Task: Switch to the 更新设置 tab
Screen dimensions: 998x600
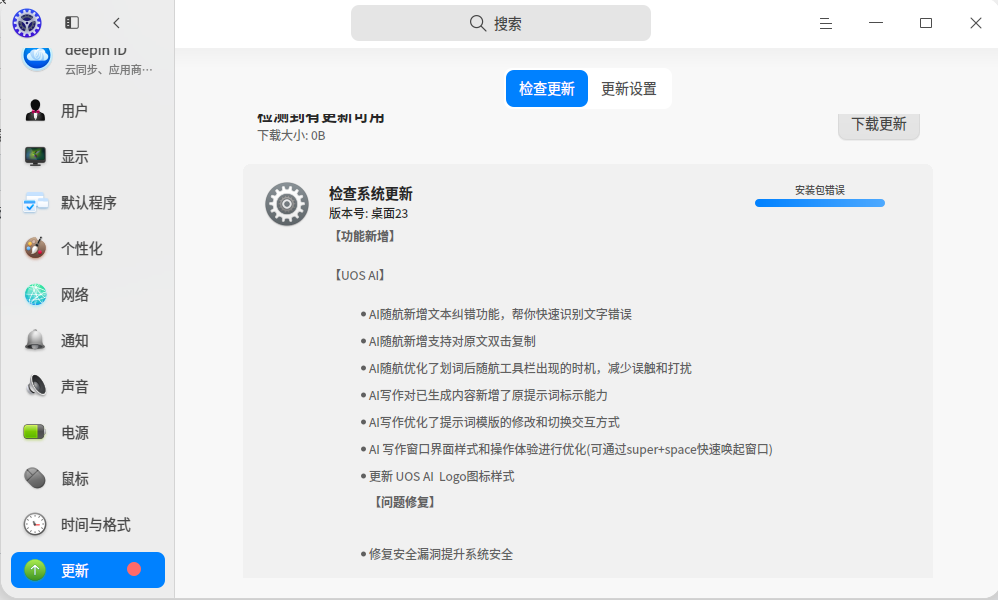Action: [x=629, y=88]
